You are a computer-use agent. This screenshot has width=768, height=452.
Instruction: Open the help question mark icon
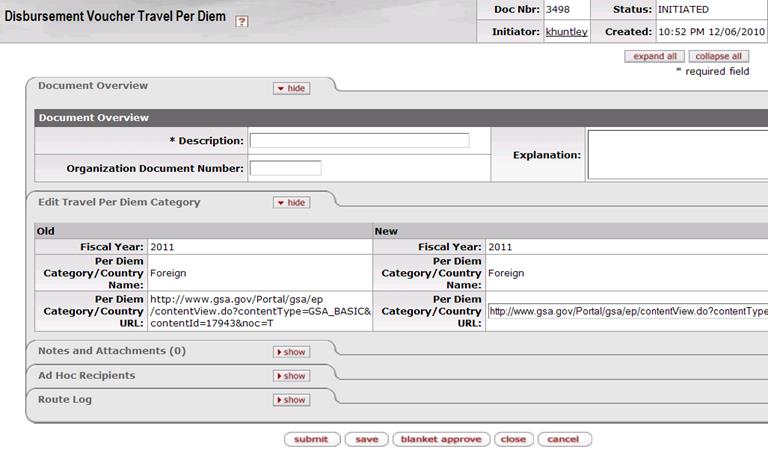click(241, 21)
